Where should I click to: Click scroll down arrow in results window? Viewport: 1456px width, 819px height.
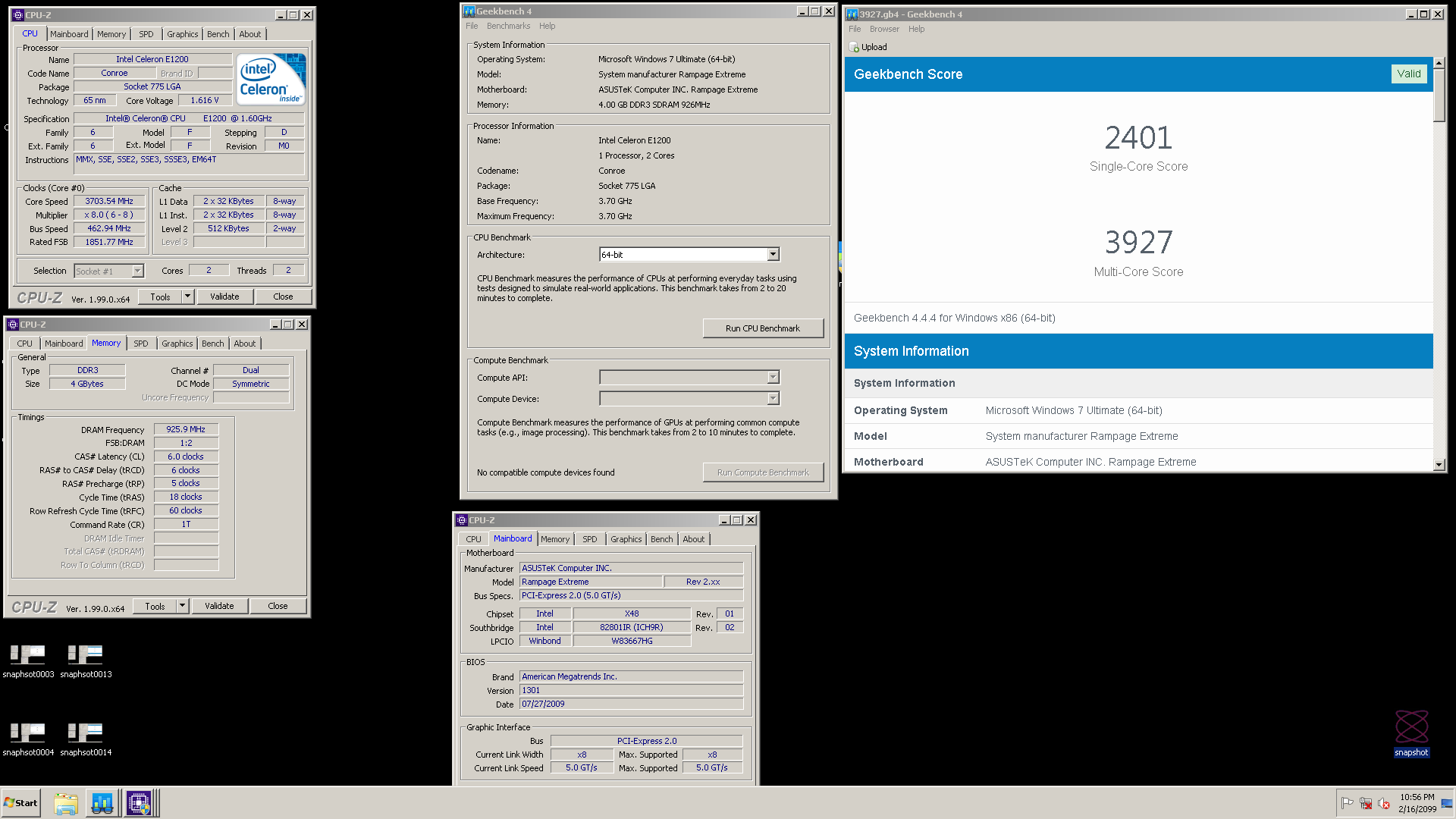tap(1439, 465)
